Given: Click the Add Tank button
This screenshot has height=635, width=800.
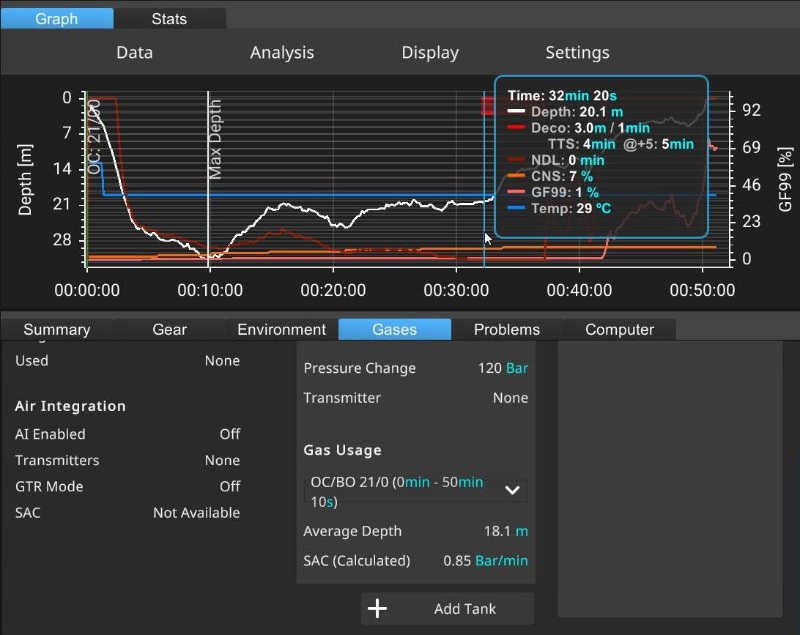Looking at the screenshot, I should click(x=447, y=608).
